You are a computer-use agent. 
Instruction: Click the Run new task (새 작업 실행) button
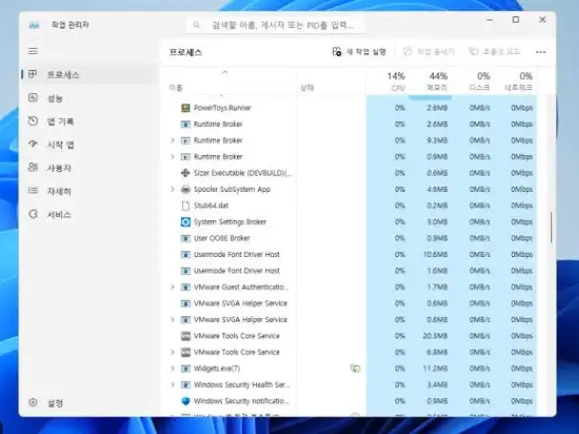359,52
